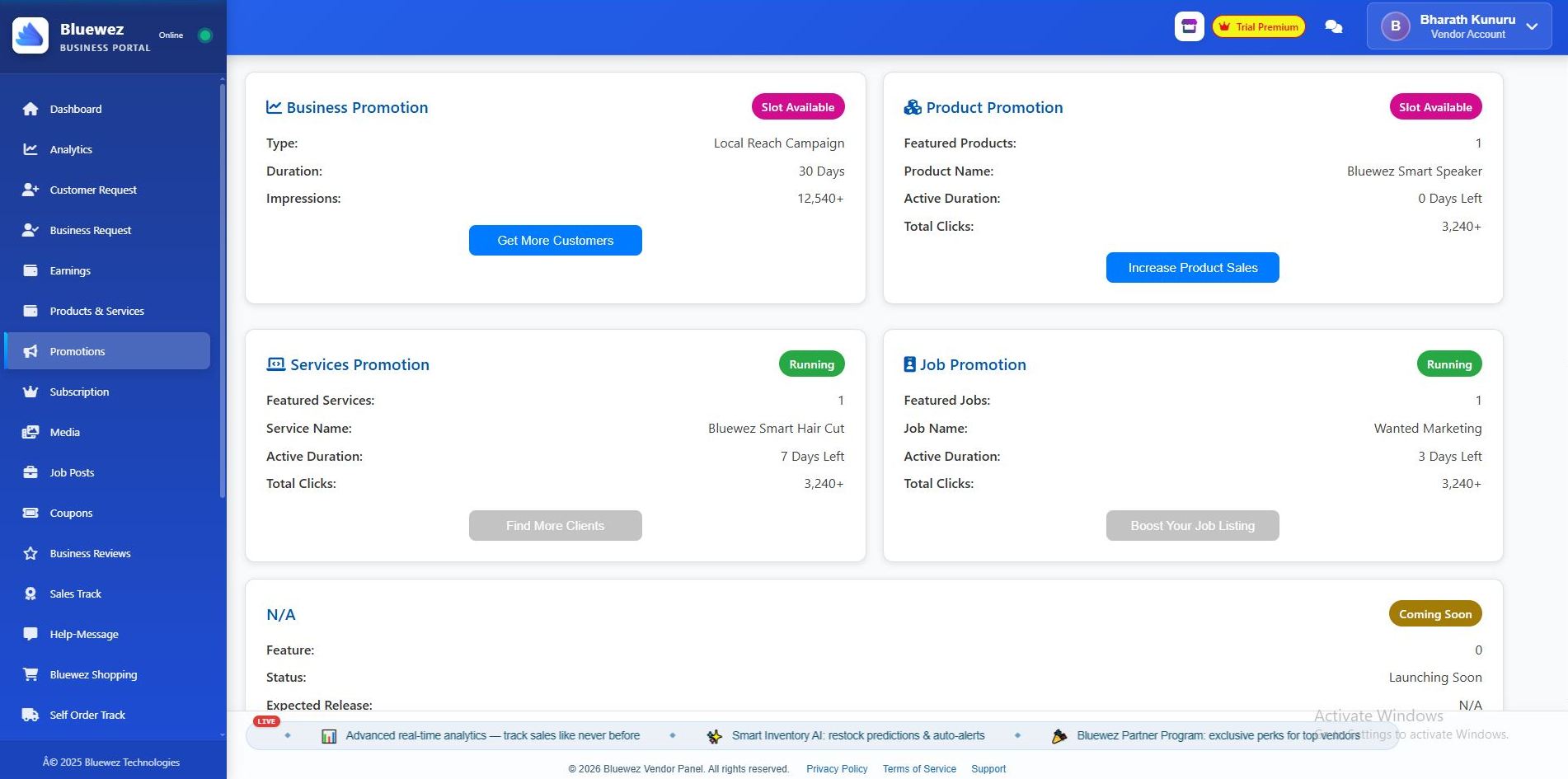The image size is (1568, 779).
Task: Click the Bluewez logo icon
Action: pyautogui.click(x=31, y=35)
